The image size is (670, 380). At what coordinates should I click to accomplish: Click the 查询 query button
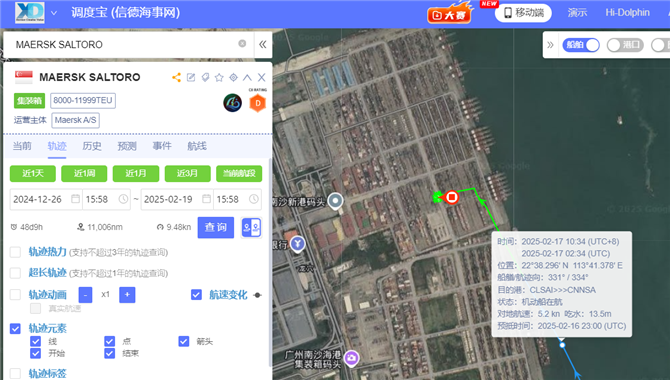[216, 227]
